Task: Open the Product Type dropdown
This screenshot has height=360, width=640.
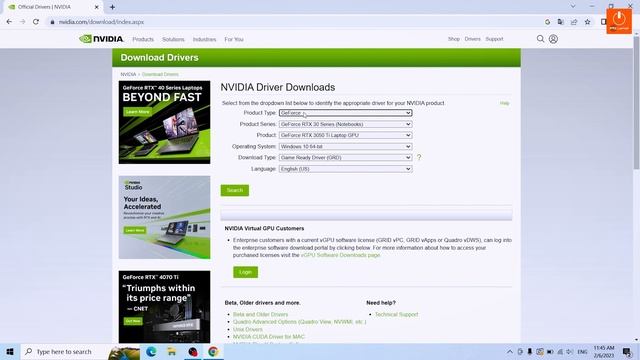Action: tap(345, 113)
